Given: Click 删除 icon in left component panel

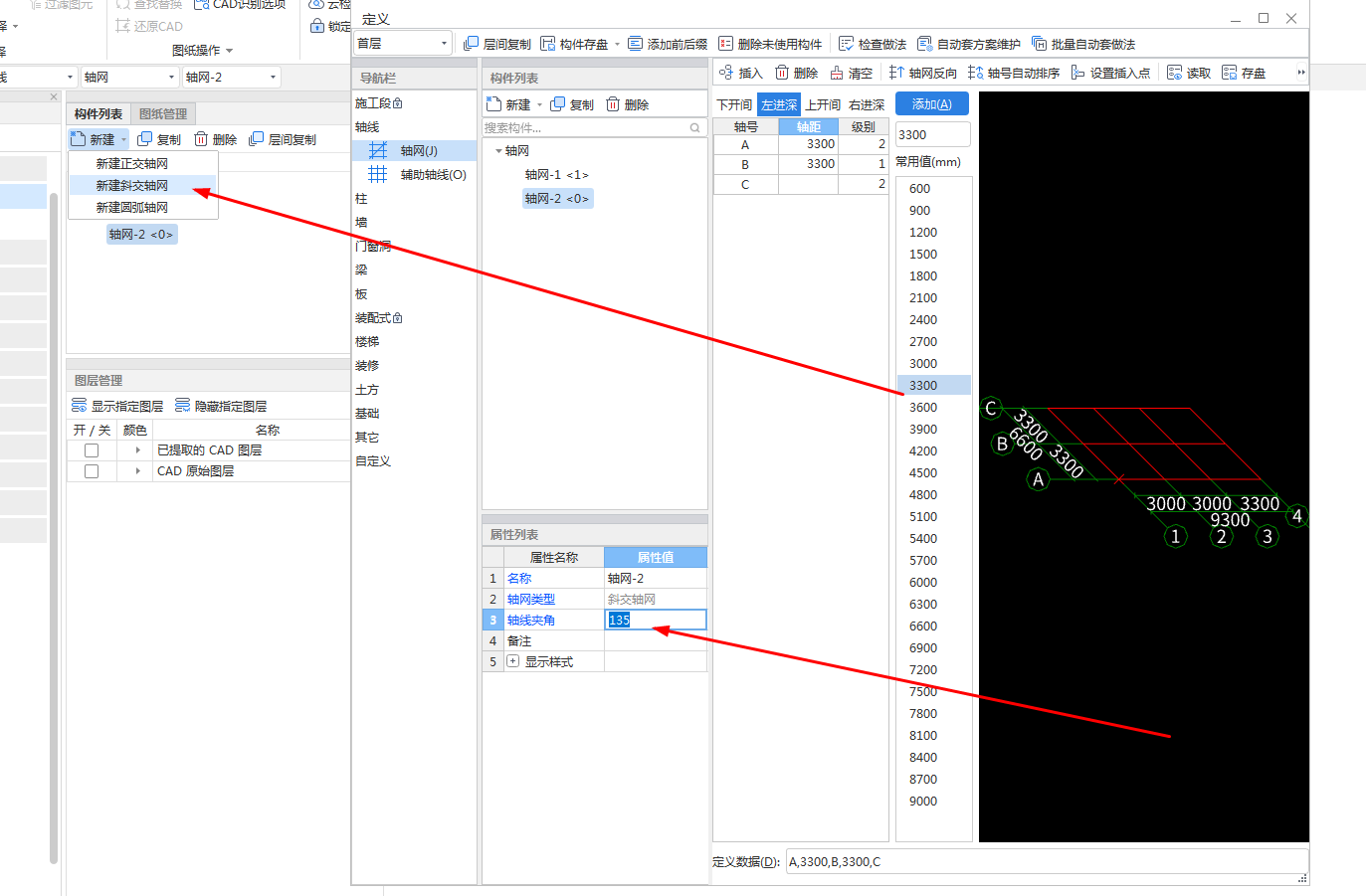Looking at the screenshot, I should [201, 139].
